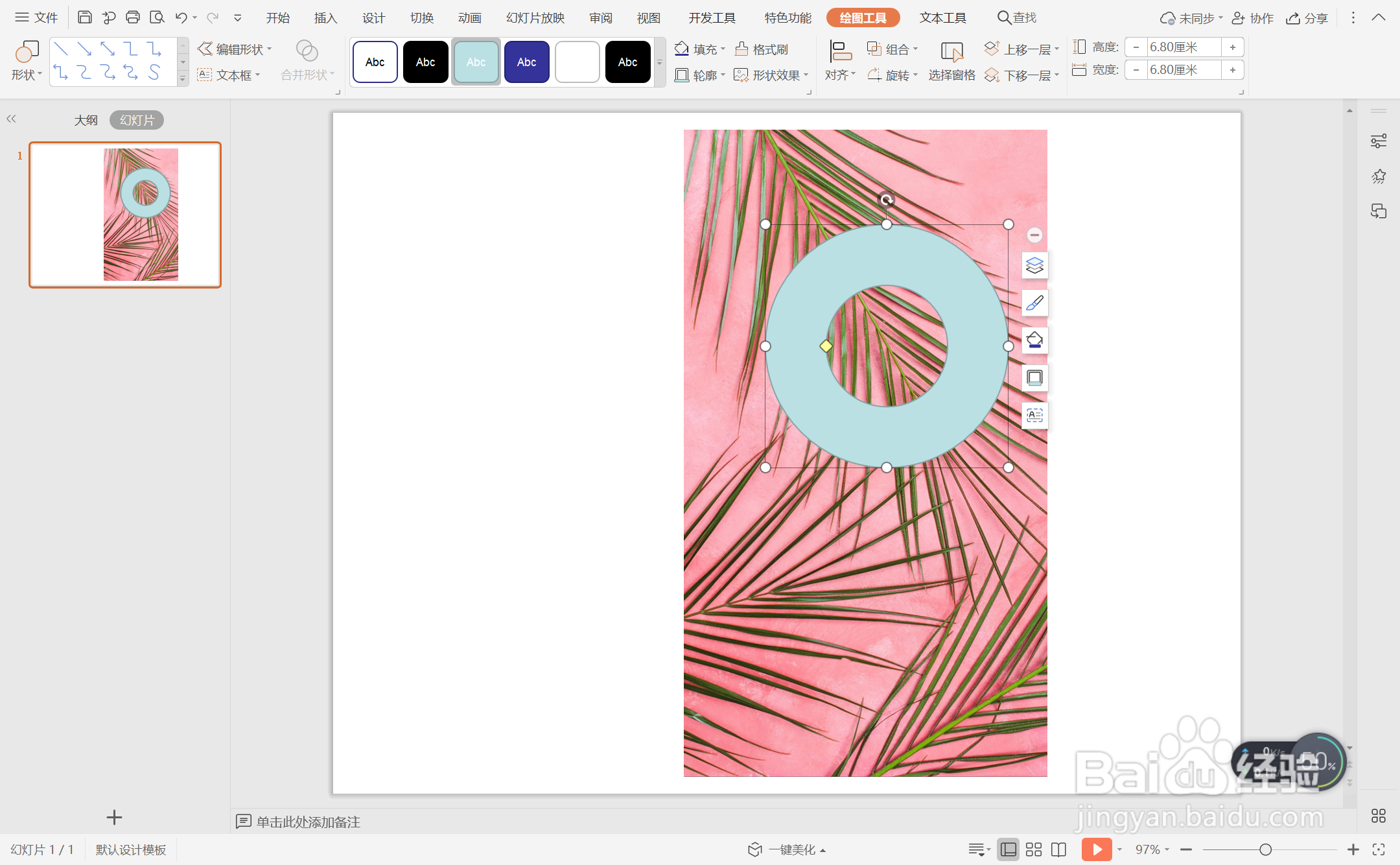Click 一键美化 beautify button
This screenshot has width=1400, height=865.
[787, 849]
